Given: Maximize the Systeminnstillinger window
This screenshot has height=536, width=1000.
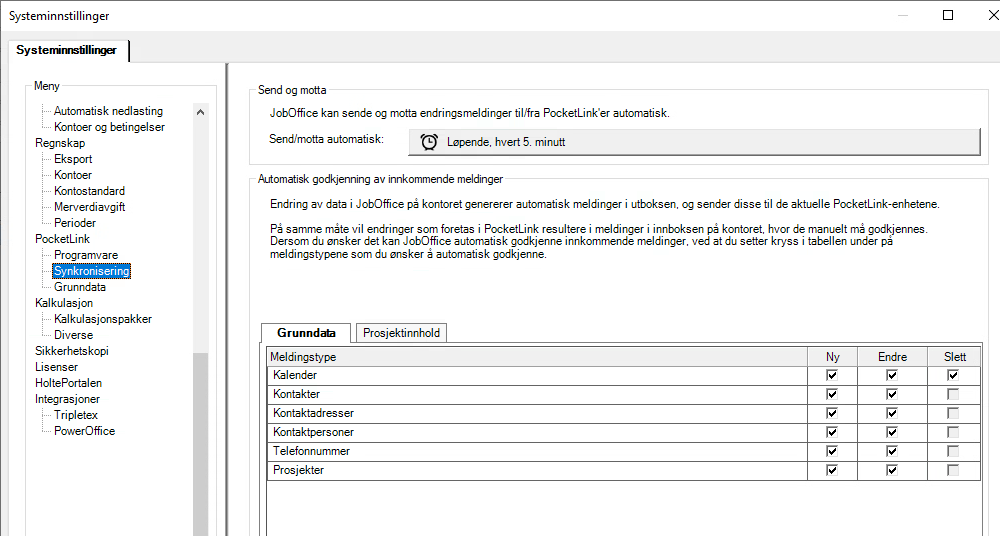Looking at the screenshot, I should tap(948, 15).
